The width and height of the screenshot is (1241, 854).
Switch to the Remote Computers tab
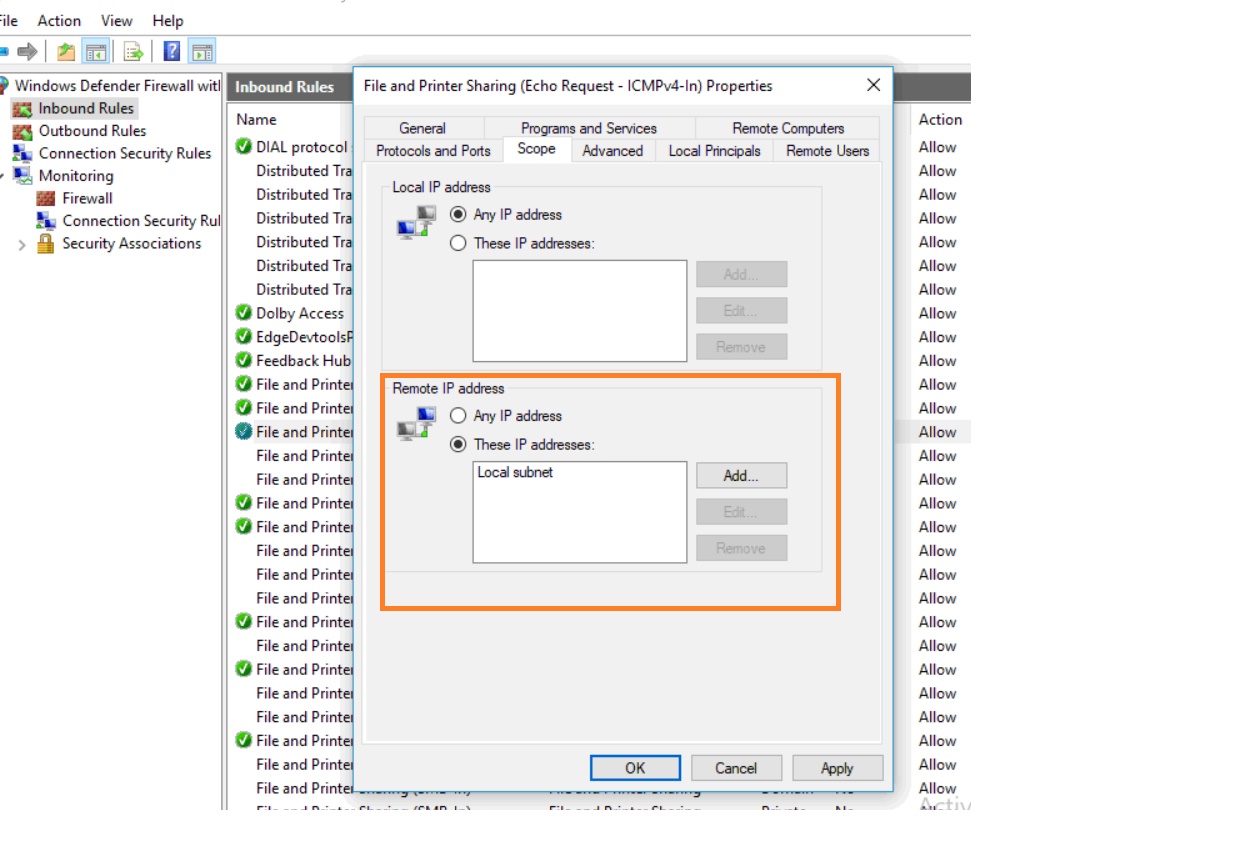[x=788, y=128]
